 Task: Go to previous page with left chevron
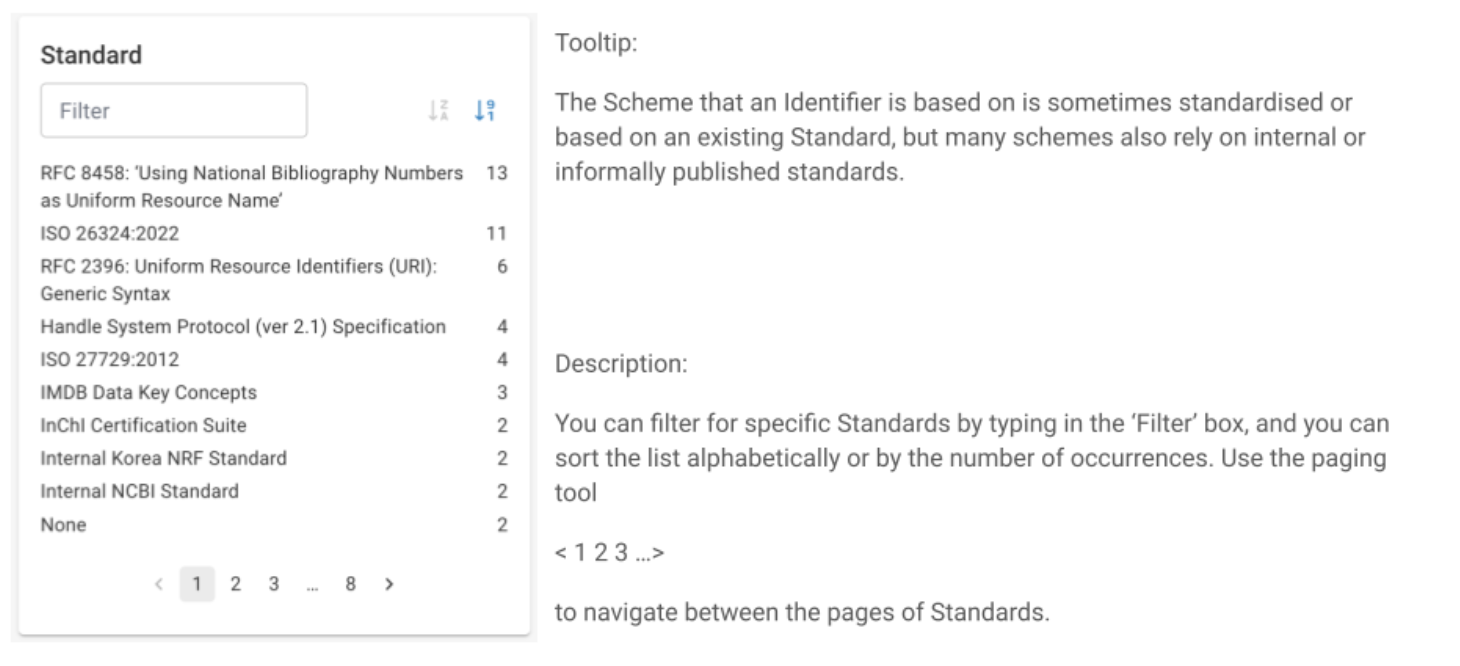pos(159,584)
